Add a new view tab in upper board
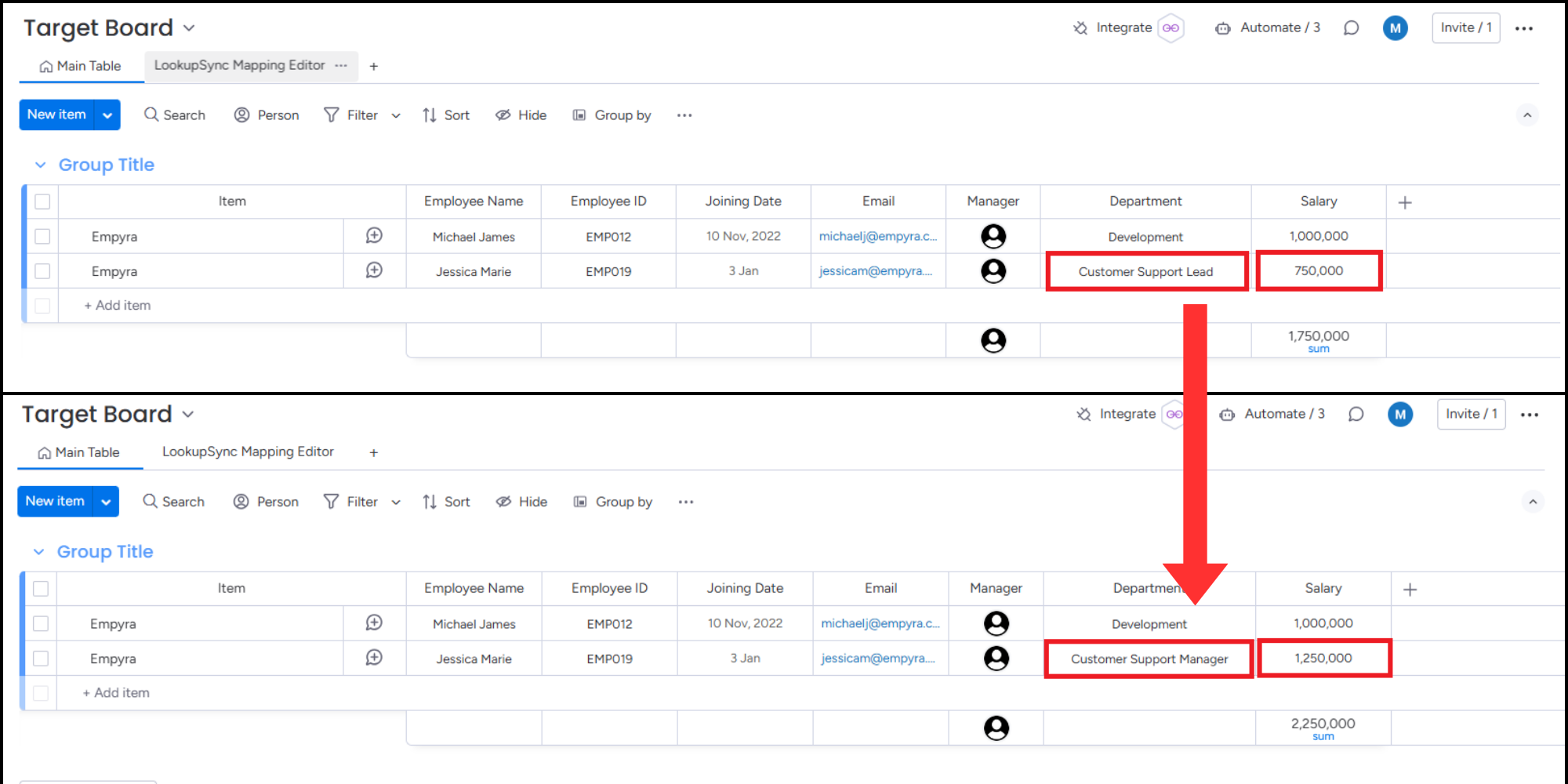 [x=374, y=67]
